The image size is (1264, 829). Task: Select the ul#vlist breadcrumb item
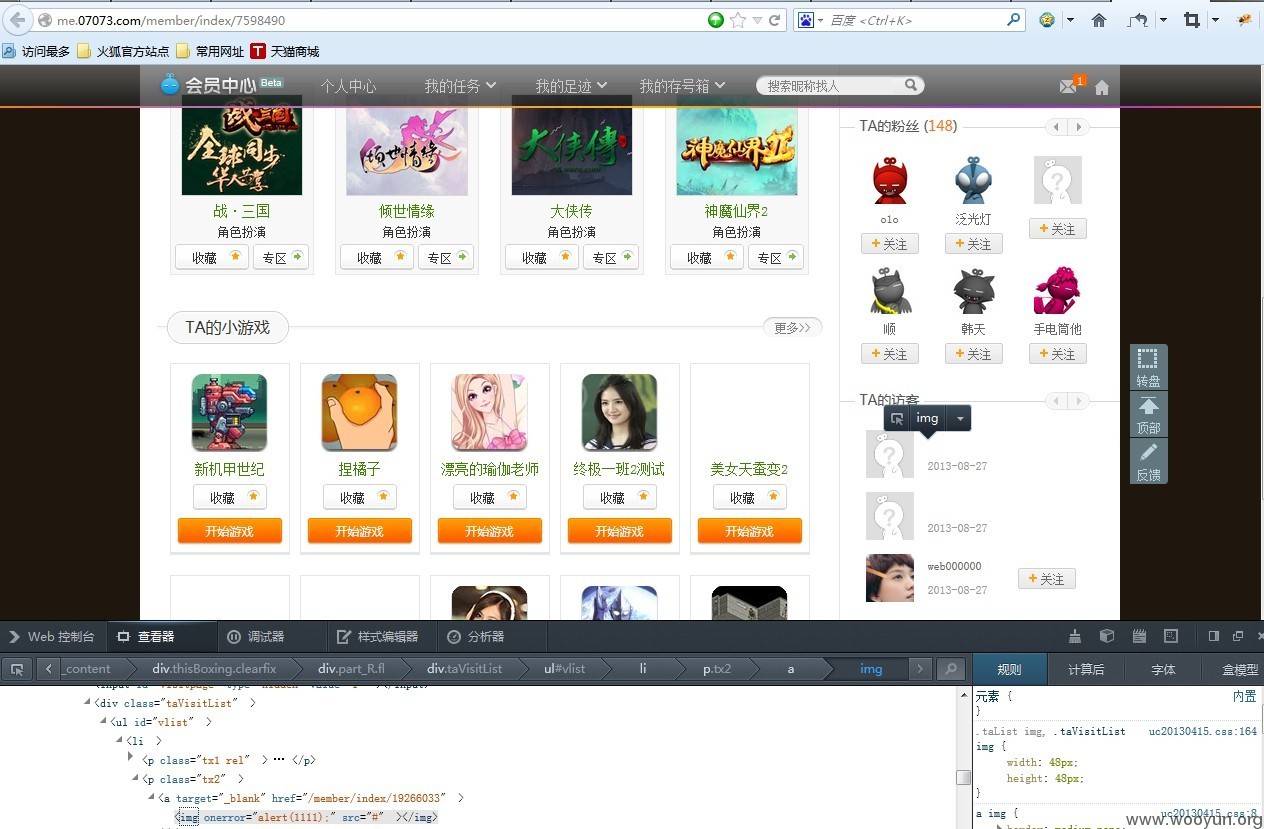coord(564,669)
